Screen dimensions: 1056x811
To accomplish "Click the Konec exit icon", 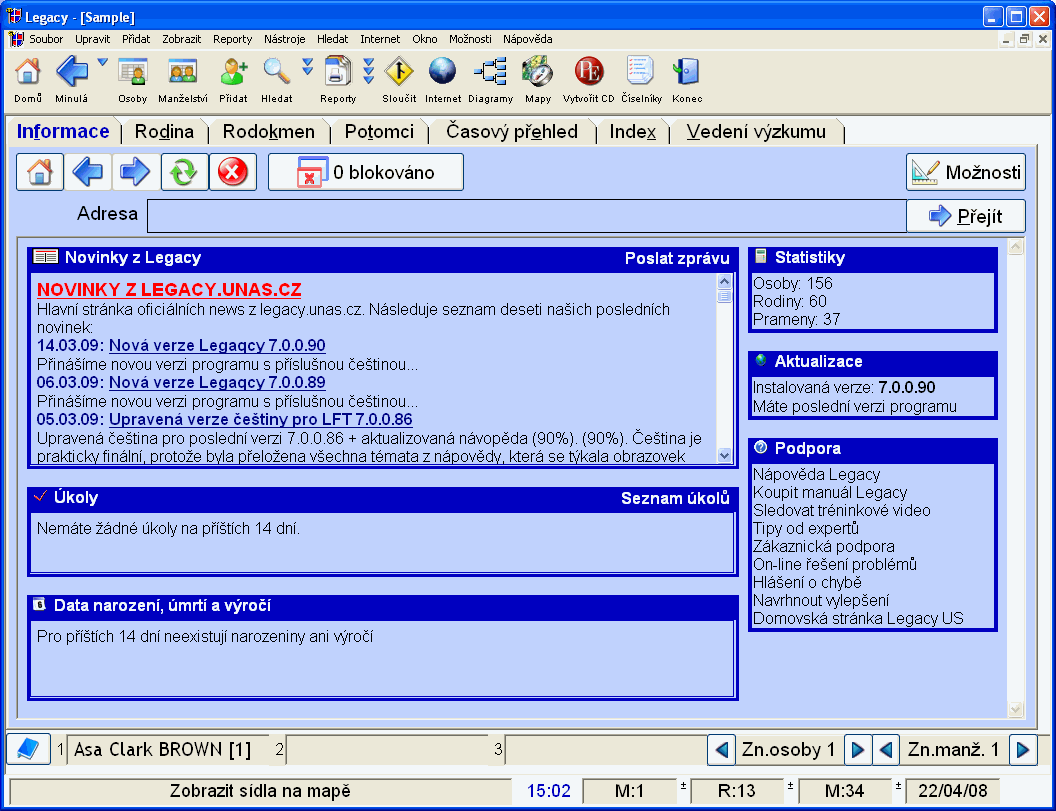I will click(x=687, y=72).
